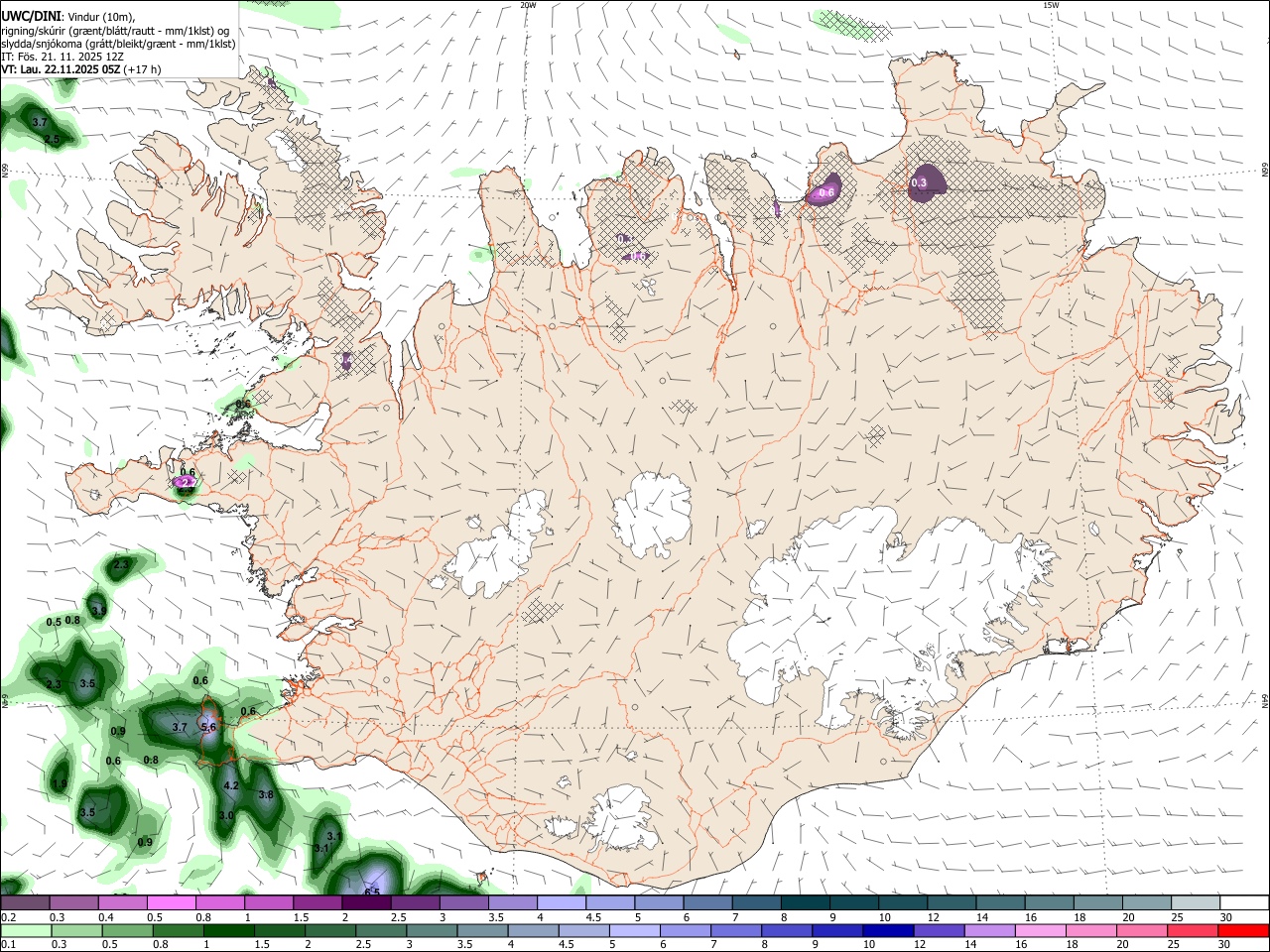Click the 'IT: Fös. 21. 11. 2025 12Z' line
The height and width of the screenshot is (952, 1270).
pos(63,57)
